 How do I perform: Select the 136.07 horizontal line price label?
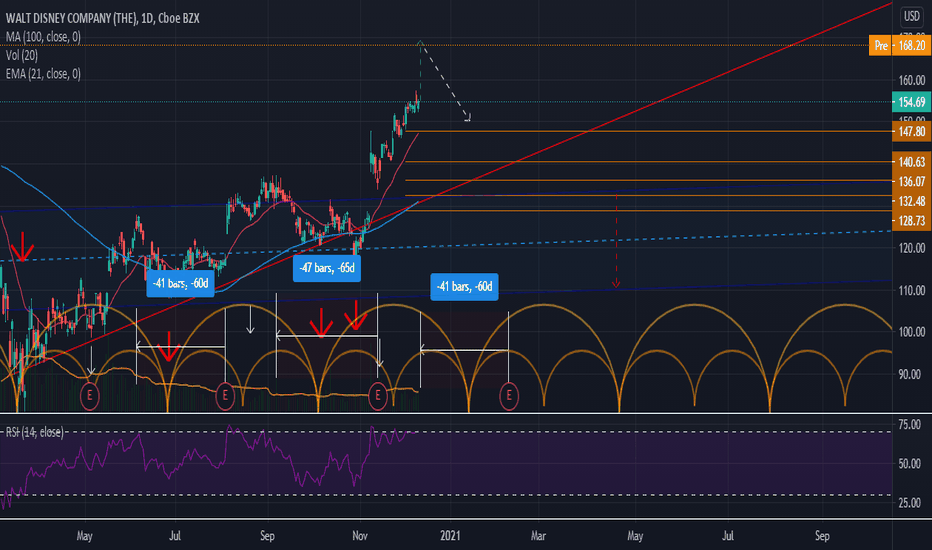[911, 181]
